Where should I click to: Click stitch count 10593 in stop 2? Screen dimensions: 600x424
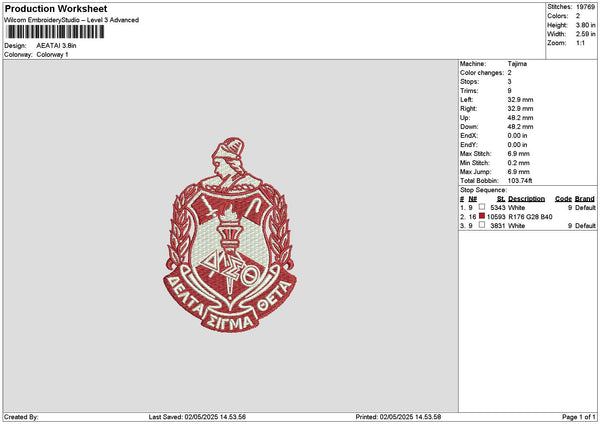496,217
